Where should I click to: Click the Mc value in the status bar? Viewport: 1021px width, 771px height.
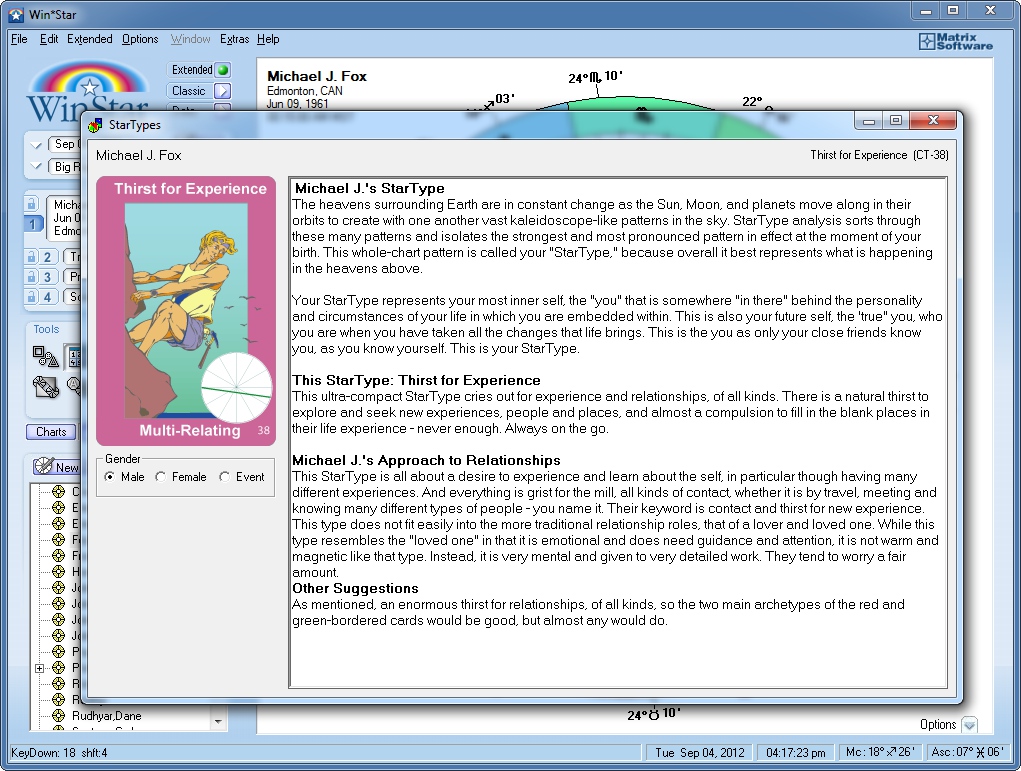click(x=880, y=752)
